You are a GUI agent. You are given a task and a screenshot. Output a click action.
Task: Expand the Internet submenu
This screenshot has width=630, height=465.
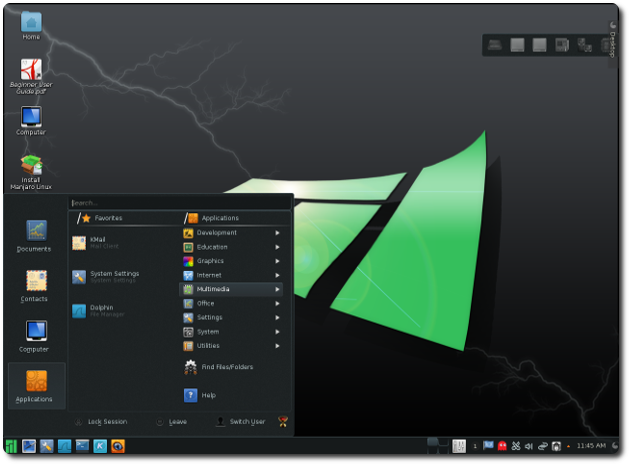click(231, 275)
